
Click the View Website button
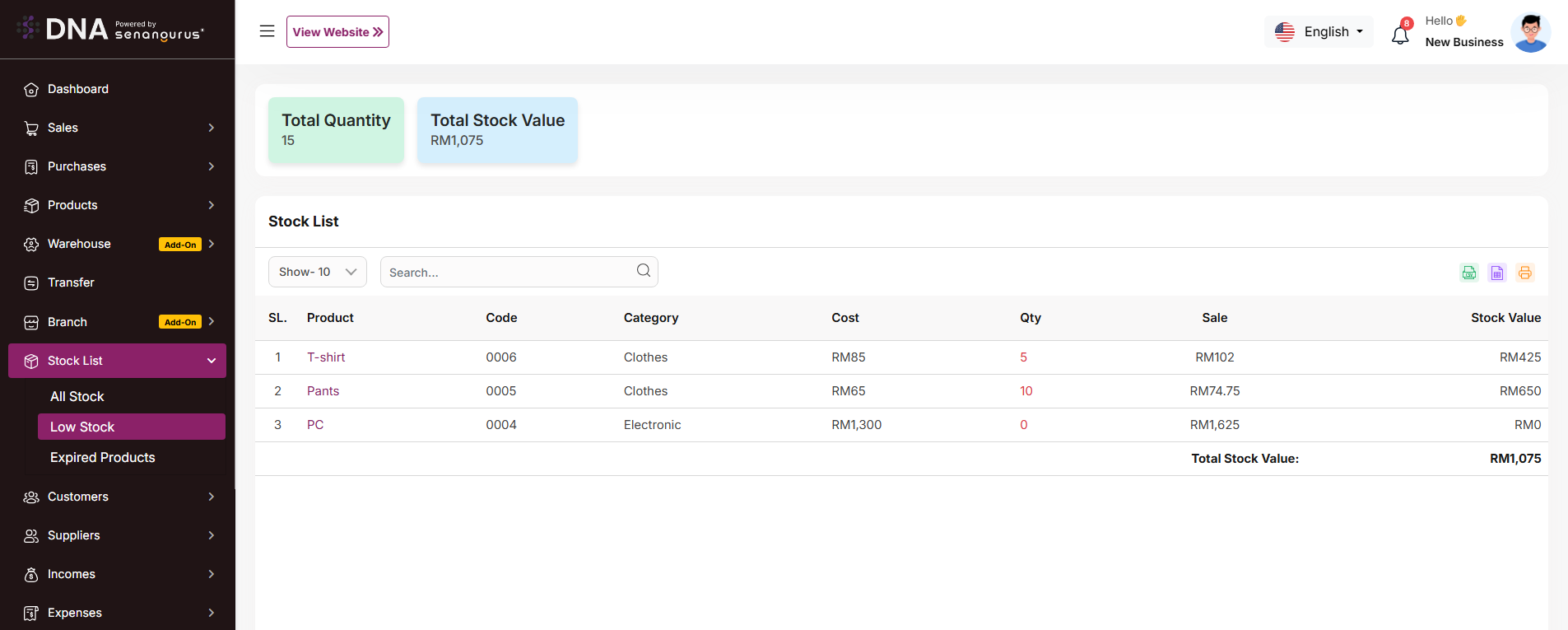pos(337,32)
